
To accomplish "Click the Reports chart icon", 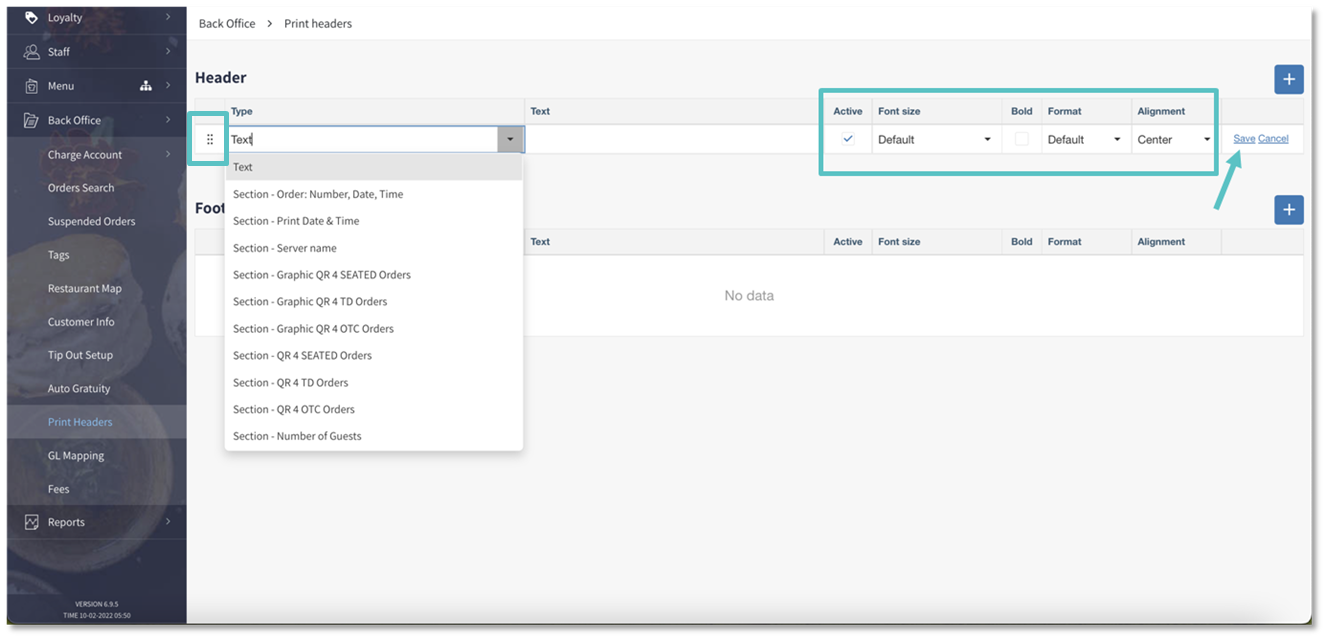I will click(31, 522).
